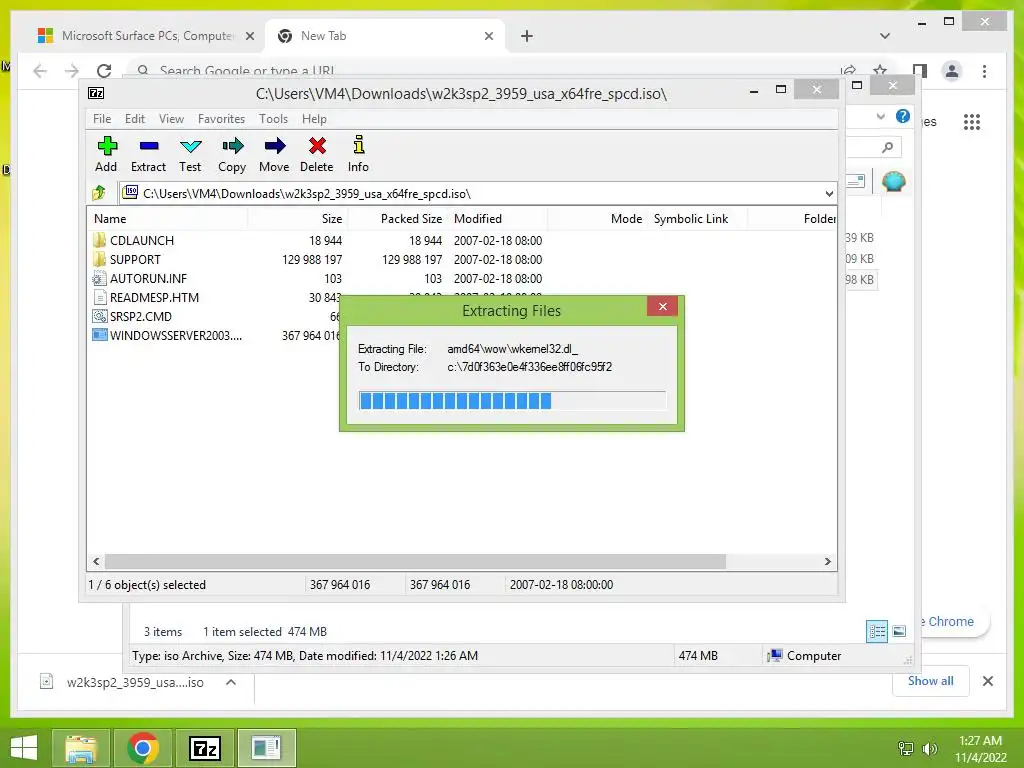Expand the address path dropdown in 7-Zip
Screen dimensions: 1024x768
point(829,193)
